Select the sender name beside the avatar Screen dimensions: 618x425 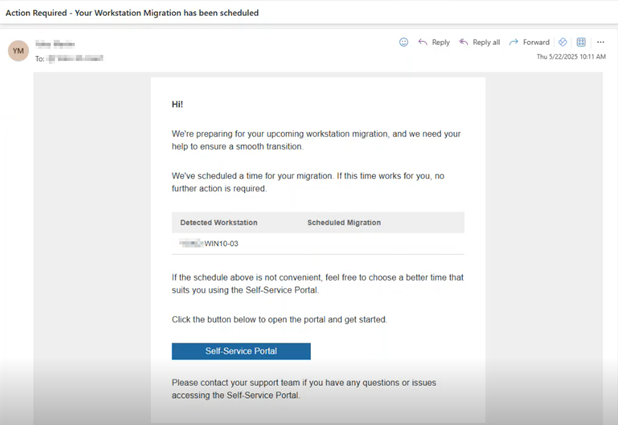pos(56,44)
